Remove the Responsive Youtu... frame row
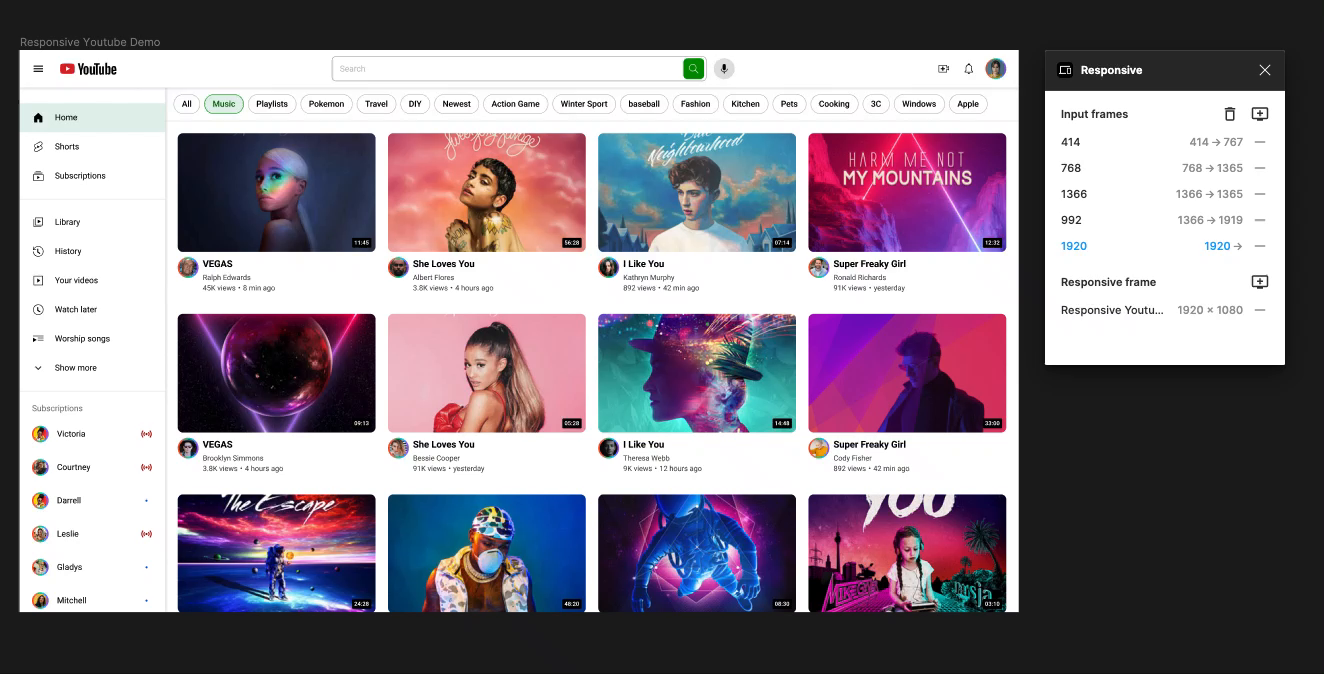 click(1260, 310)
